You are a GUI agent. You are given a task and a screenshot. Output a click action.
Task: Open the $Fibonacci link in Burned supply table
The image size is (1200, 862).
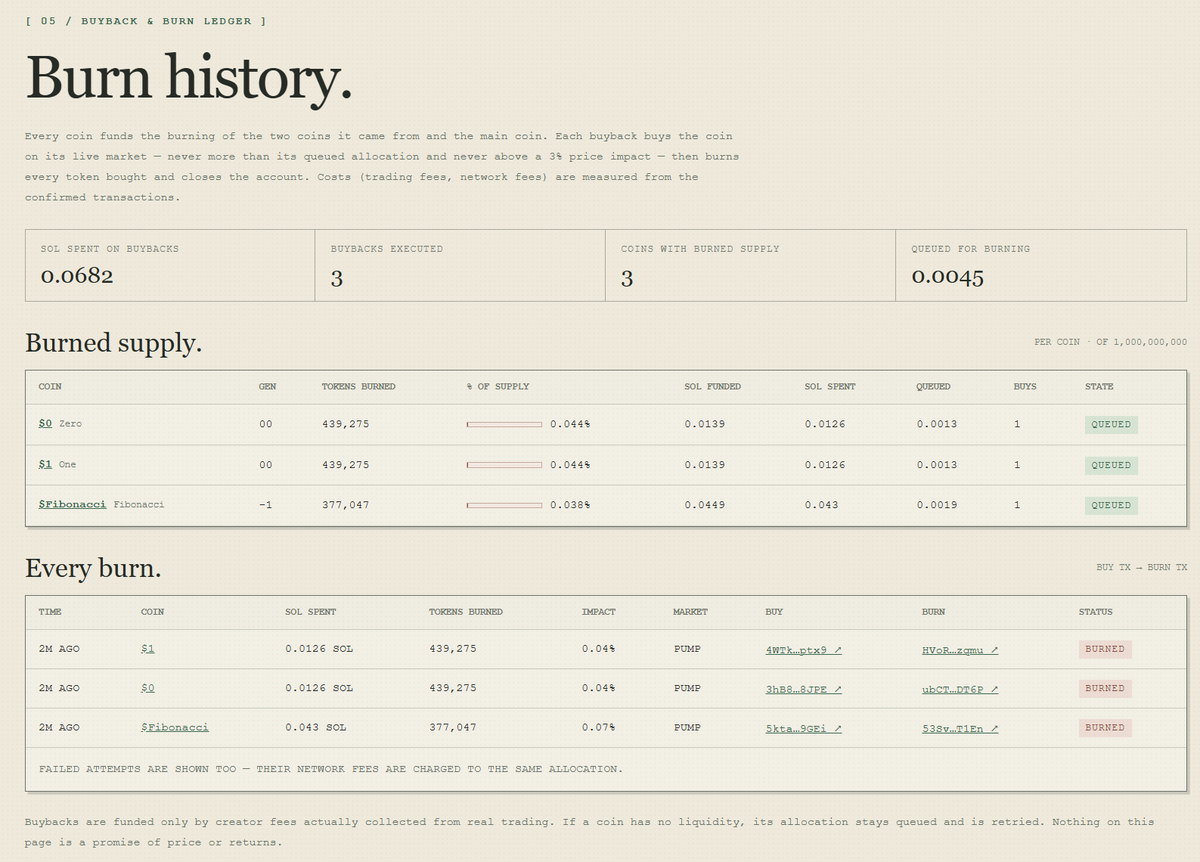[x=72, y=505]
